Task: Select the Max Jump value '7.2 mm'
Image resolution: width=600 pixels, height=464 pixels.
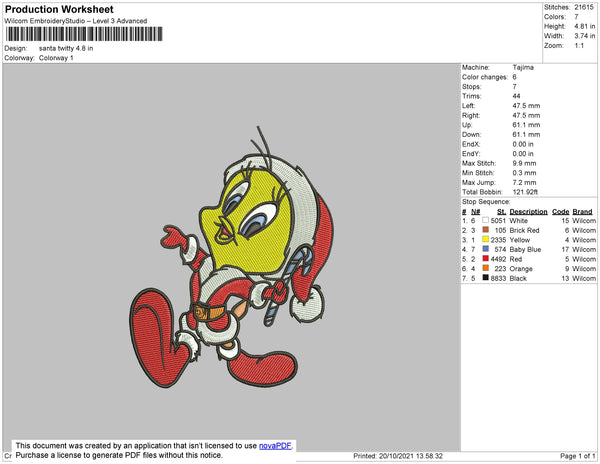Action: pos(524,182)
